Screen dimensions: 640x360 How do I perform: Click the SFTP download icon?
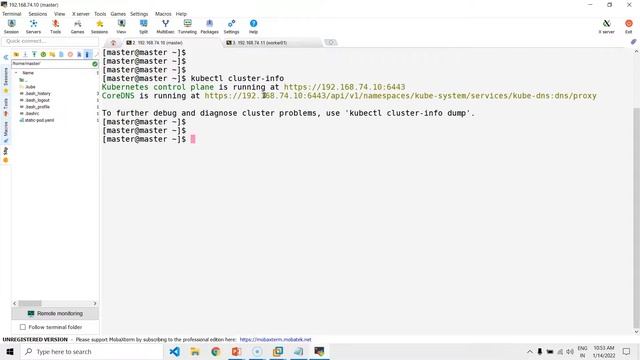point(25,54)
